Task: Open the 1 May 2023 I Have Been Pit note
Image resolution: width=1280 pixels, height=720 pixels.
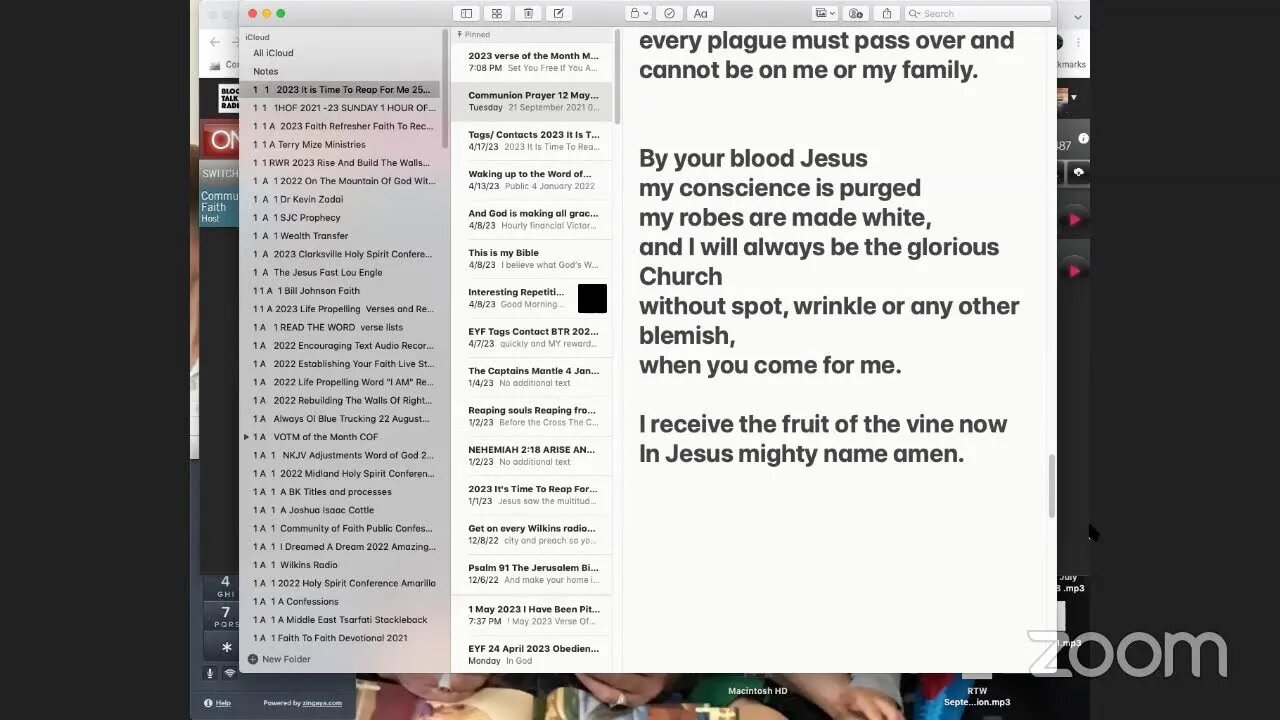Action: pyautogui.click(x=533, y=614)
